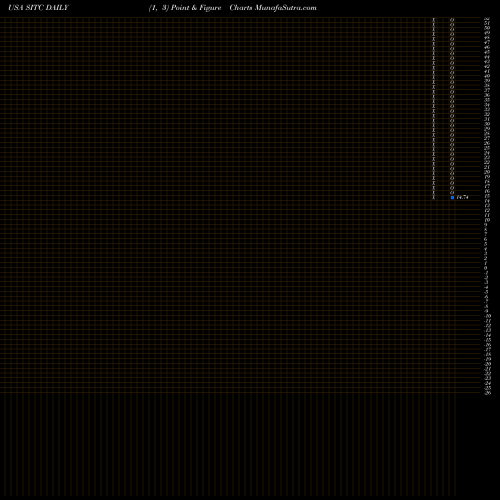Open the 'Charts MunafaSutra.com' text
Screen dimensions: 500x500
273,8
